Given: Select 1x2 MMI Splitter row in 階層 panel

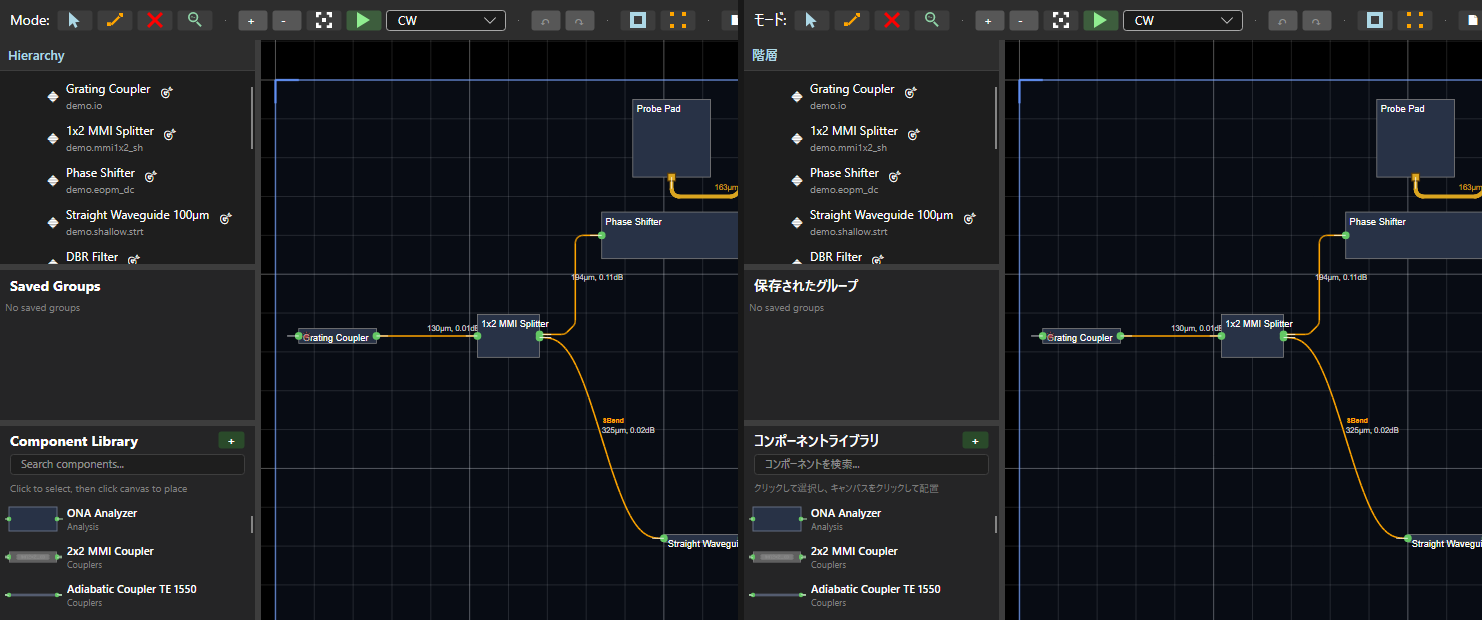Looking at the screenshot, I should click(869, 138).
